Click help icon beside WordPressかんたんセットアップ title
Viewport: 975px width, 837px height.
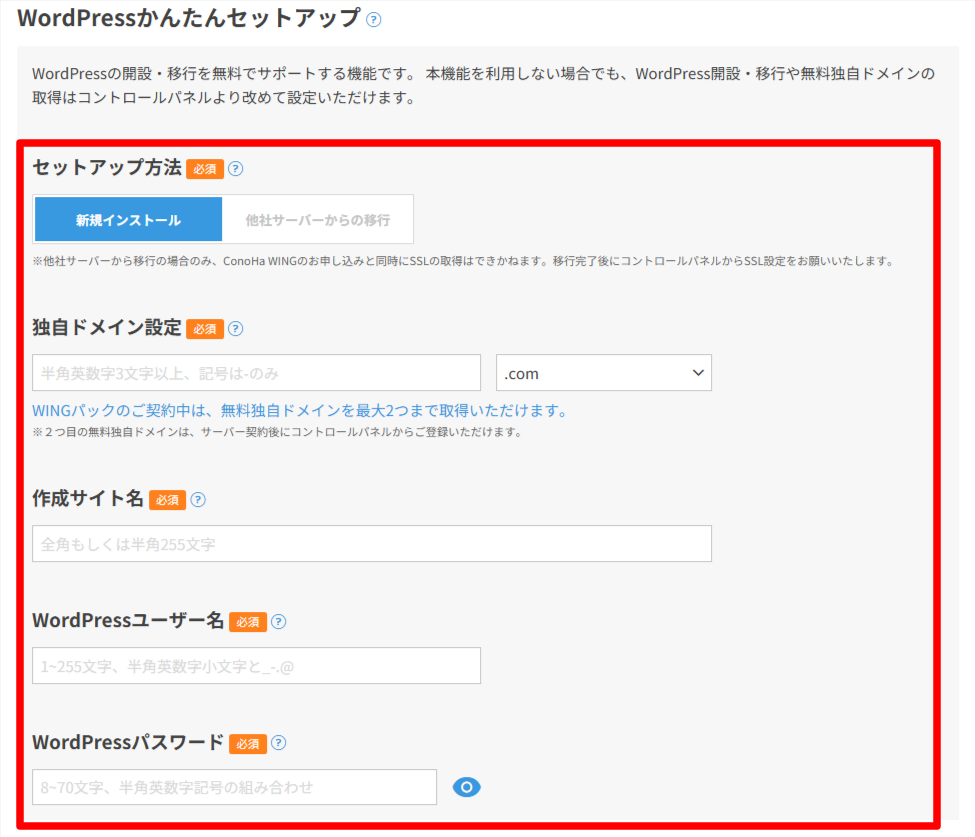click(x=374, y=19)
